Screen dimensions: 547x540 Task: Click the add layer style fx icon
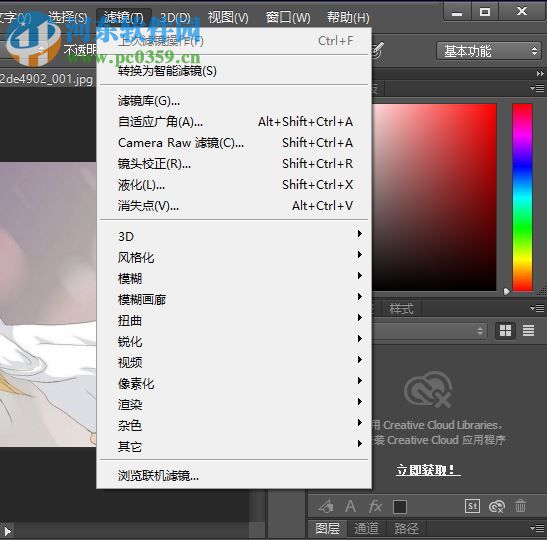(375, 506)
